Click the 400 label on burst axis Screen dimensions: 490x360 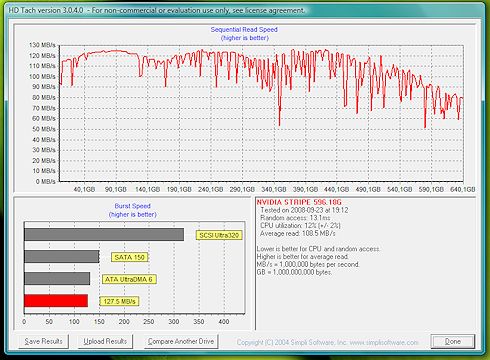coord(224,322)
